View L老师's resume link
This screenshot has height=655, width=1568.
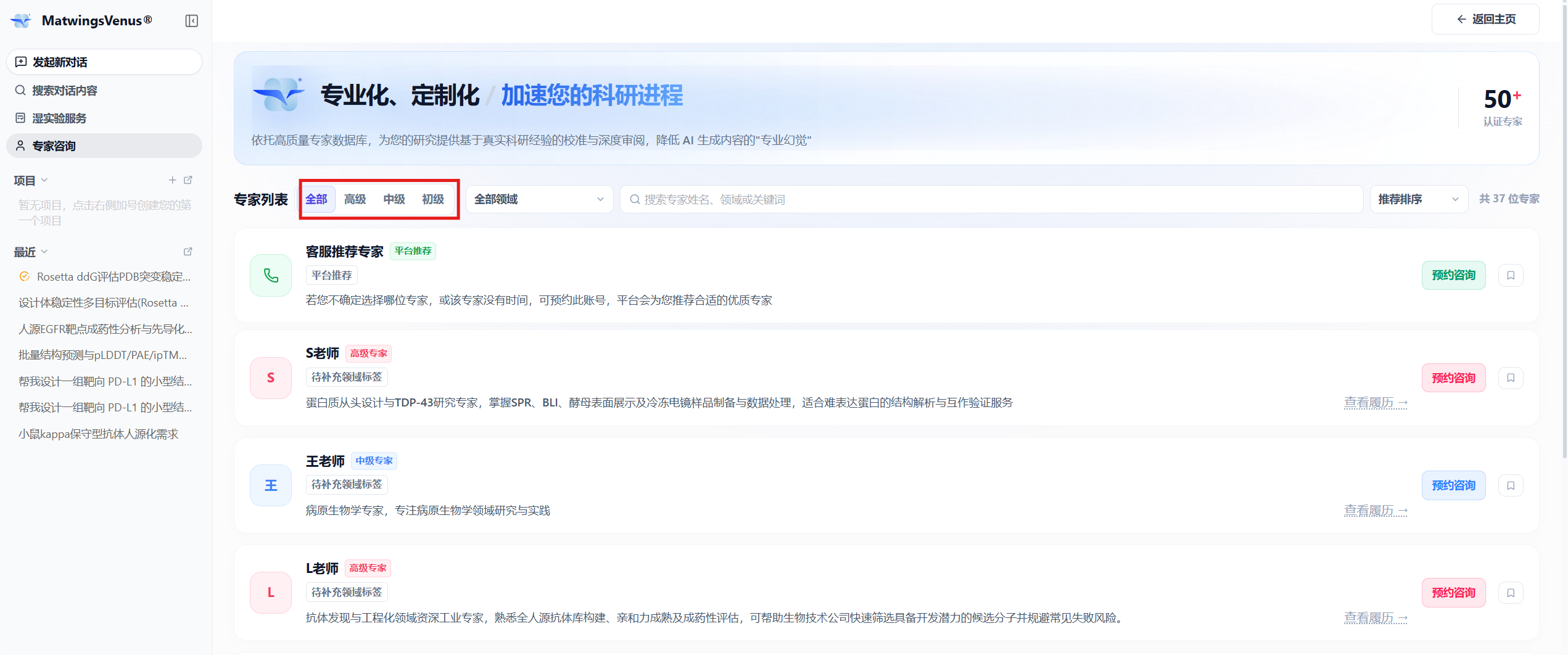tap(1376, 618)
